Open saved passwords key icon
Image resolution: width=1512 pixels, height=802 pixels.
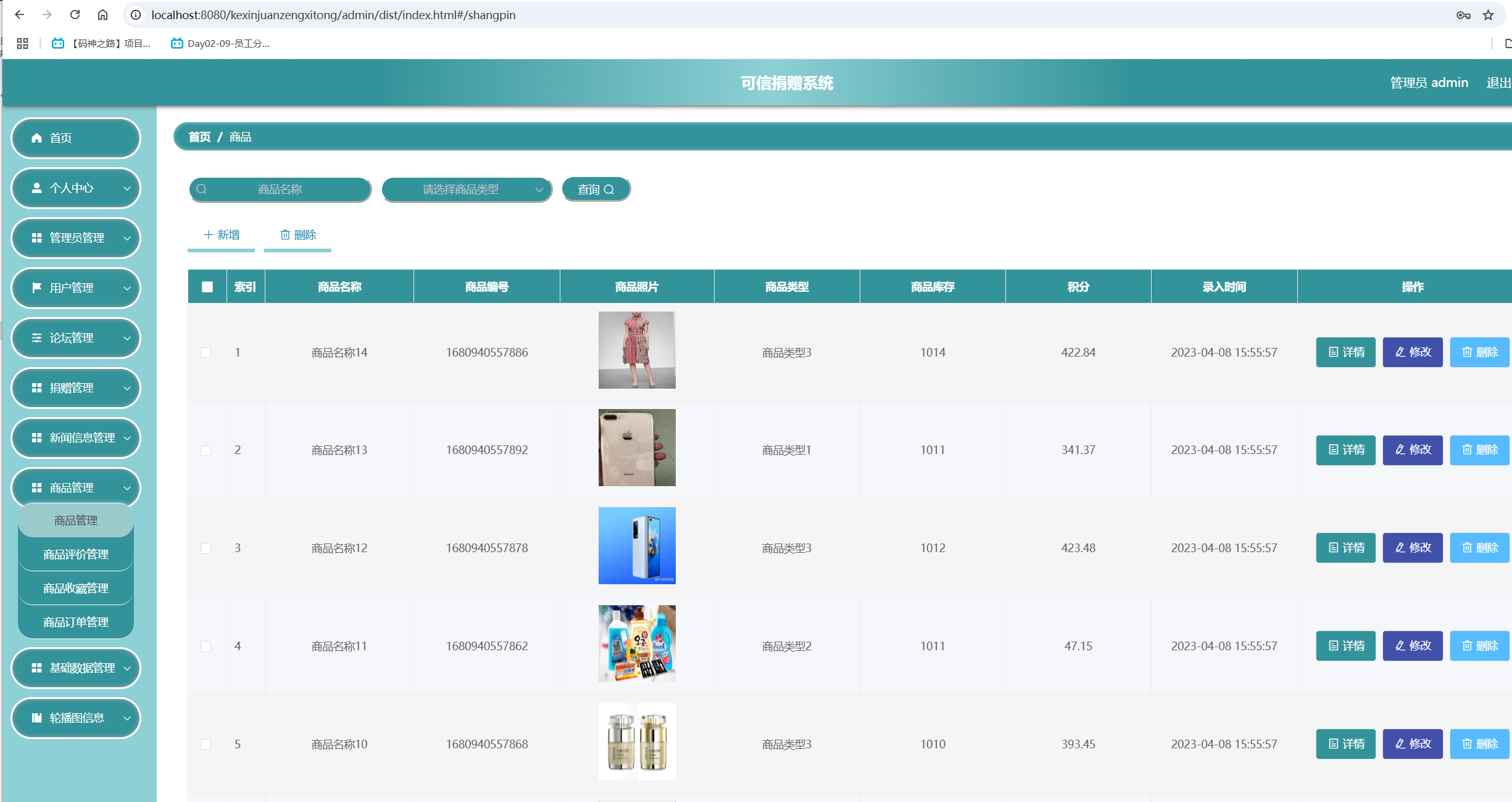(x=1463, y=15)
